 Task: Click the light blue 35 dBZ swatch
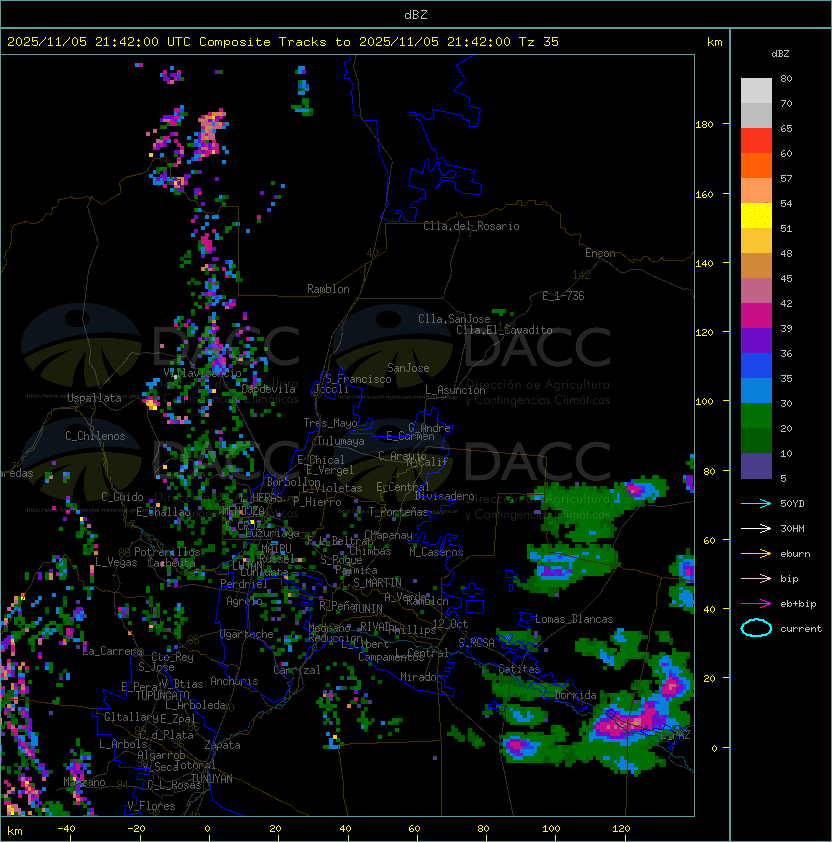point(756,390)
